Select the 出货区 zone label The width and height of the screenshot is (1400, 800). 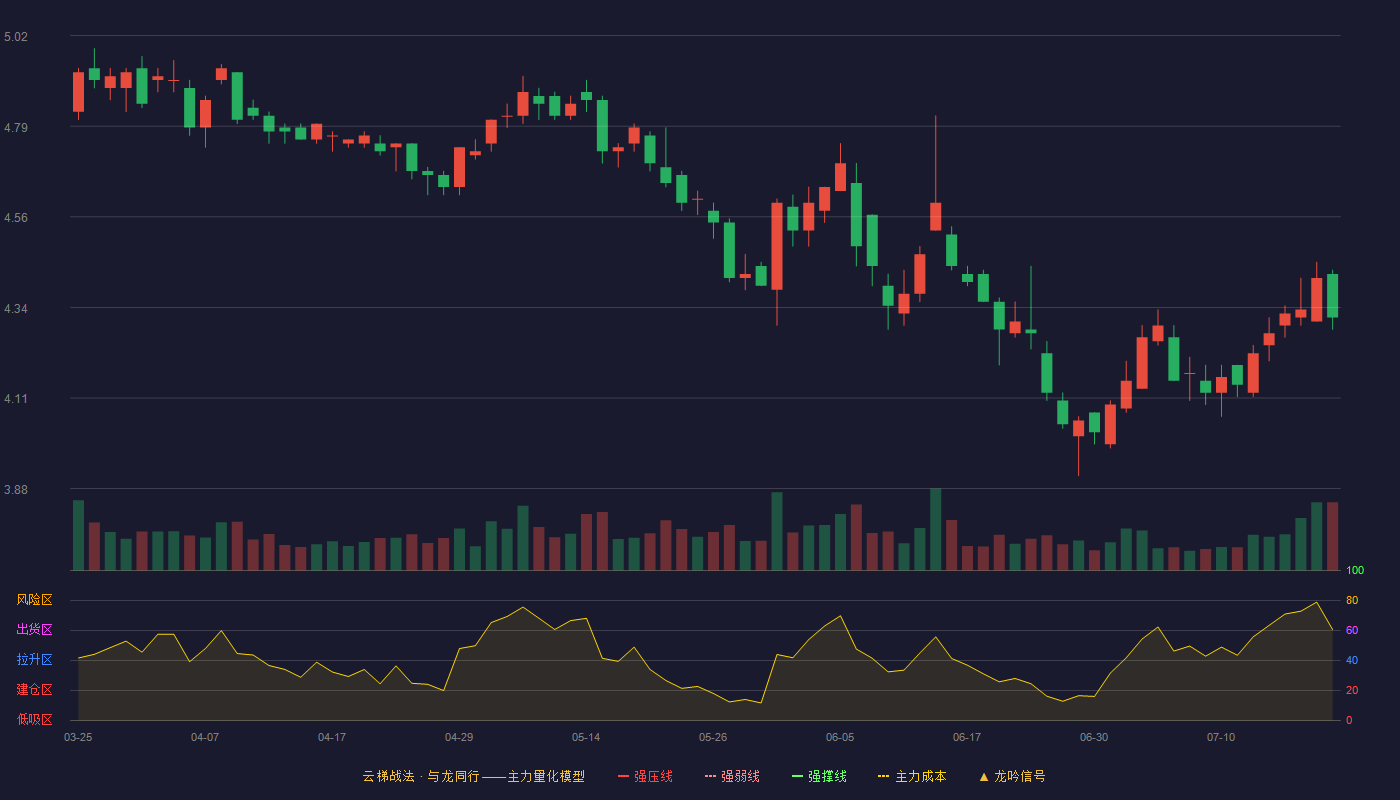tap(34, 630)
